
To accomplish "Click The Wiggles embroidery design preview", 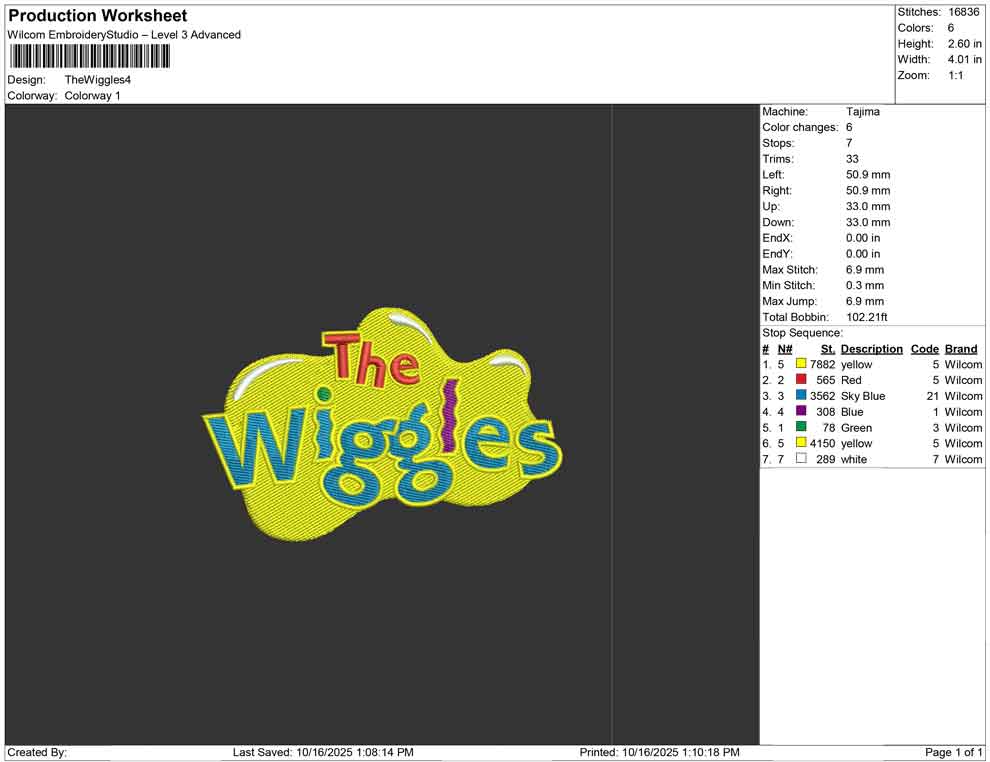I will 382,425.
